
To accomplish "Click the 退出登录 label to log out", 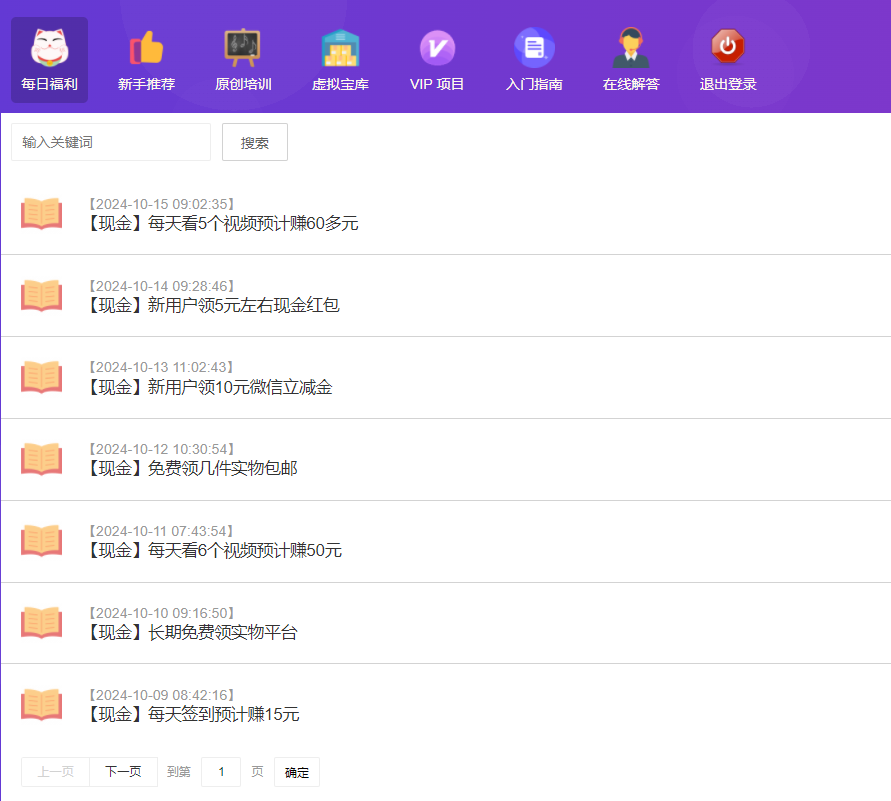I will 728,84.
